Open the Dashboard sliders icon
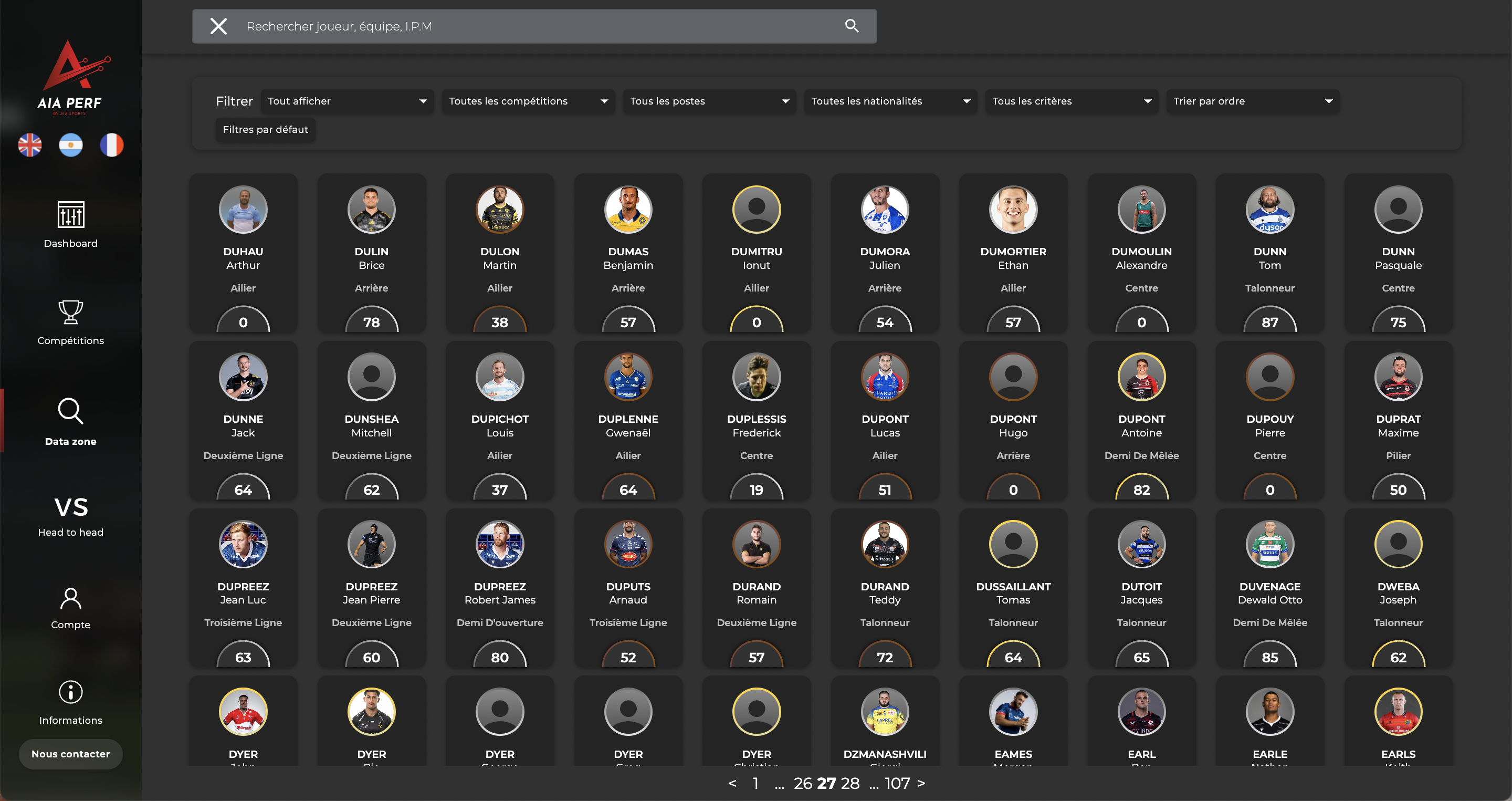The image size is (1512, 801). (x=70, y=214)
